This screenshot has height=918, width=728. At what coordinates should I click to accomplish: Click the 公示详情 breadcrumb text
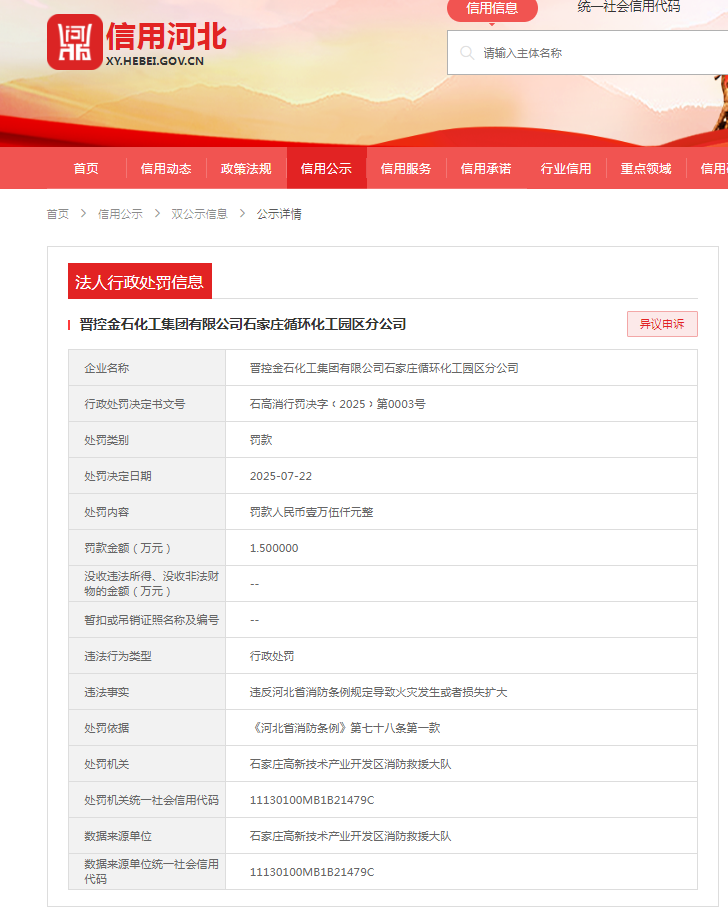tap(279, 214)
